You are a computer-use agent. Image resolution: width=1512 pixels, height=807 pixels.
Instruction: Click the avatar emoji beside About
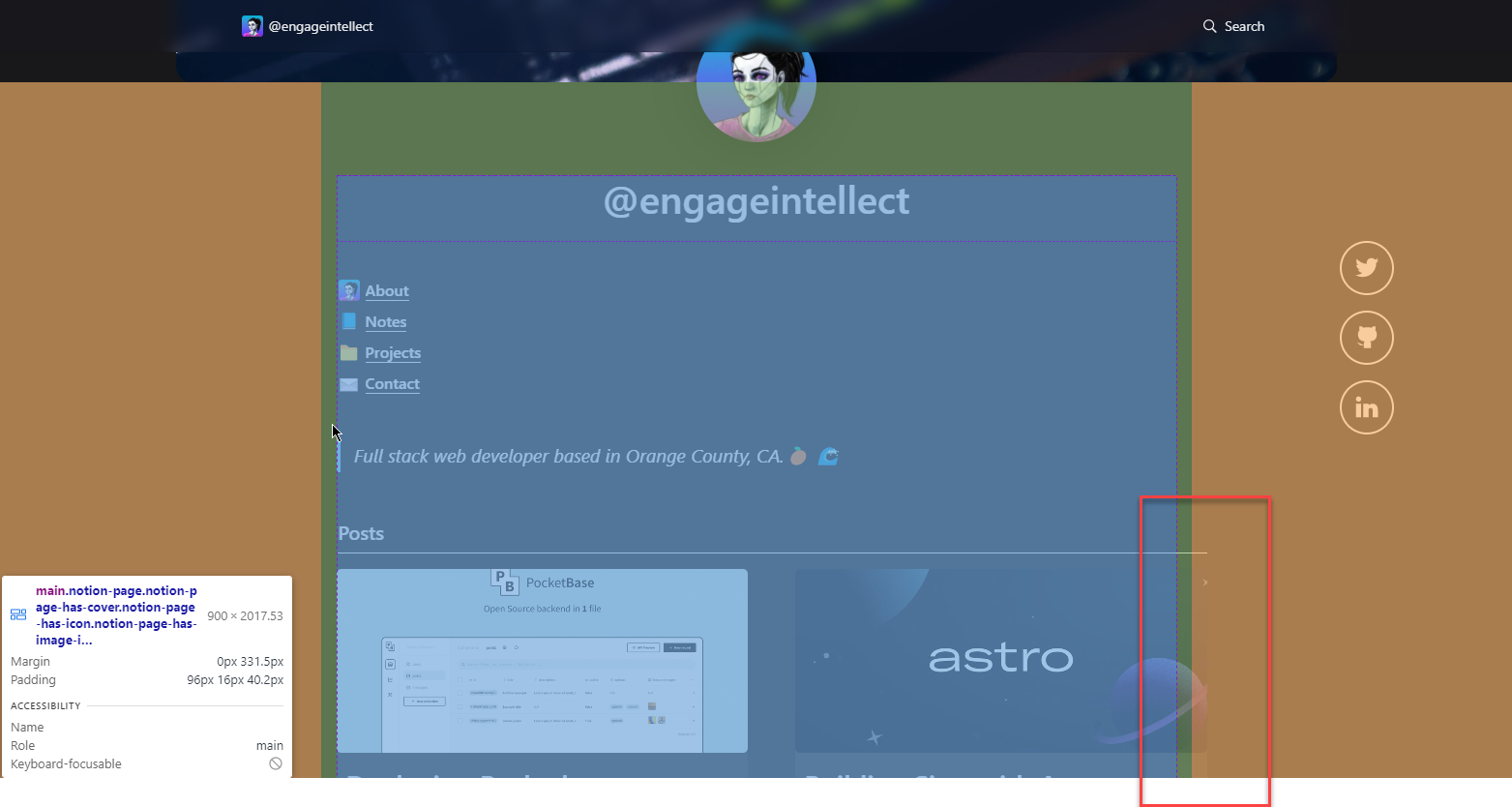348,289
